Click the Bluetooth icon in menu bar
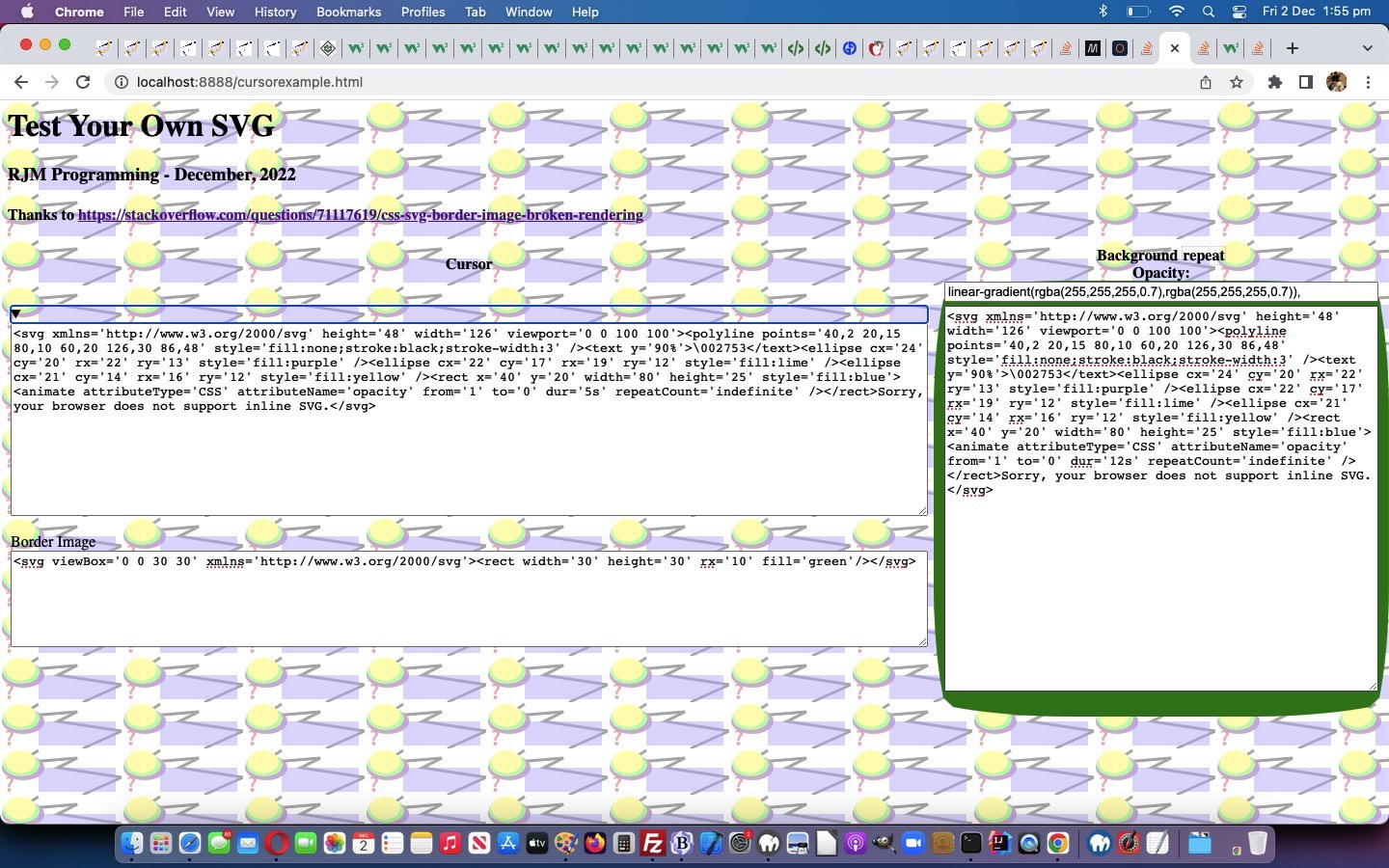 (1103, 12)
